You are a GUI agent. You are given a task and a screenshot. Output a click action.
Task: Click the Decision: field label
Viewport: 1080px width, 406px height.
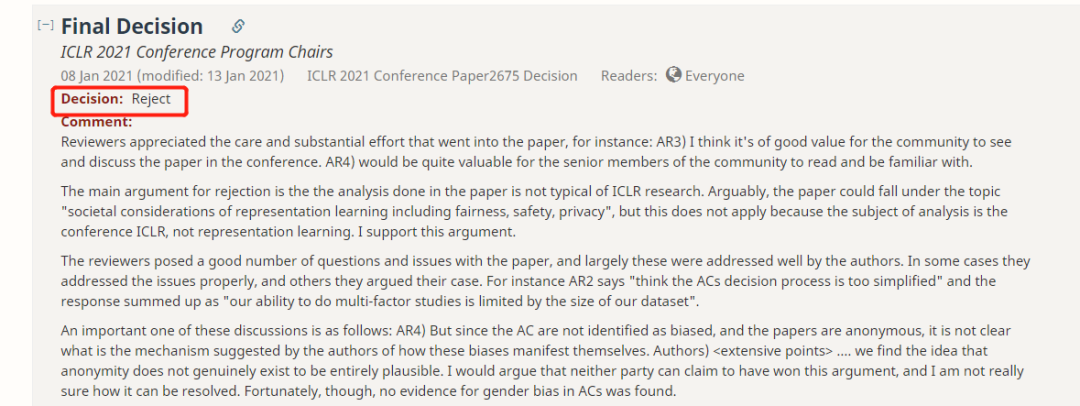92,99
